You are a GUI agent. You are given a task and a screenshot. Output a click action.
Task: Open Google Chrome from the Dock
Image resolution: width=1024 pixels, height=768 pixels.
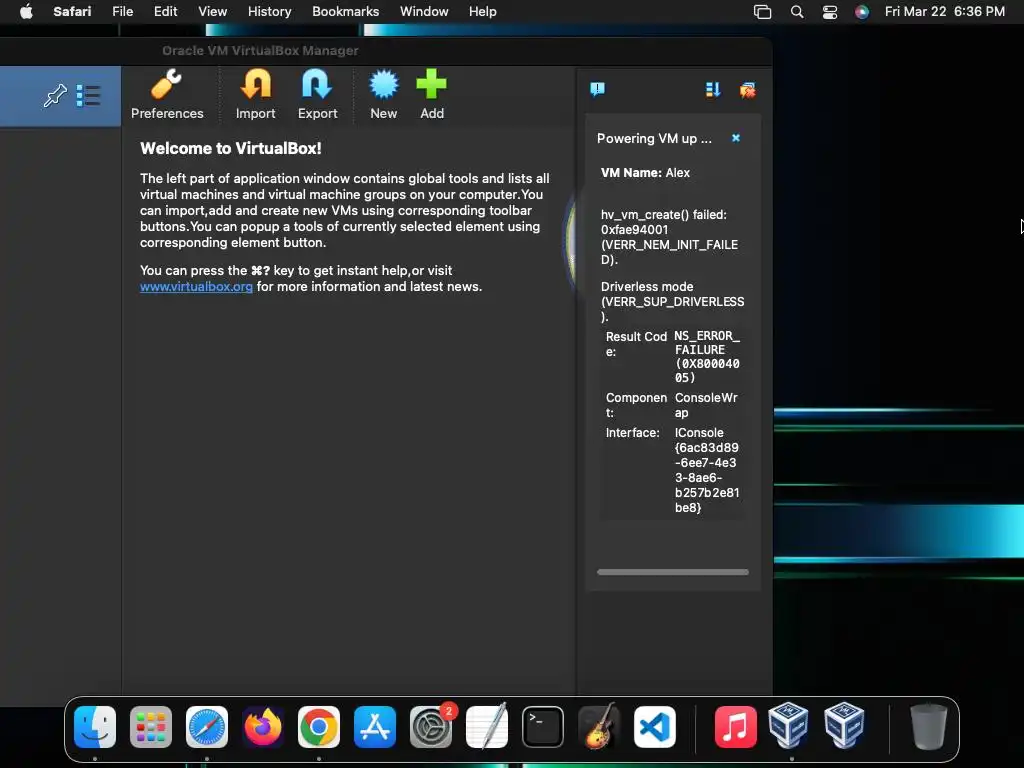pos(319,727)
